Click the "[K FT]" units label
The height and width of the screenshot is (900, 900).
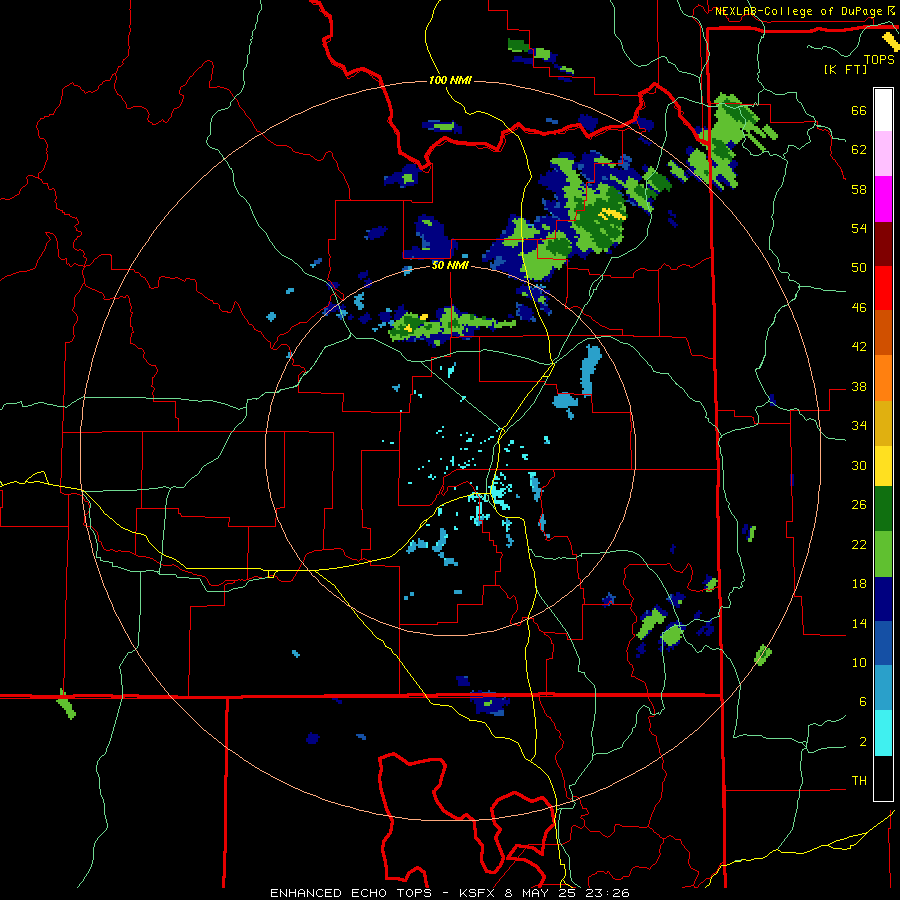click(x=845, y=70)
